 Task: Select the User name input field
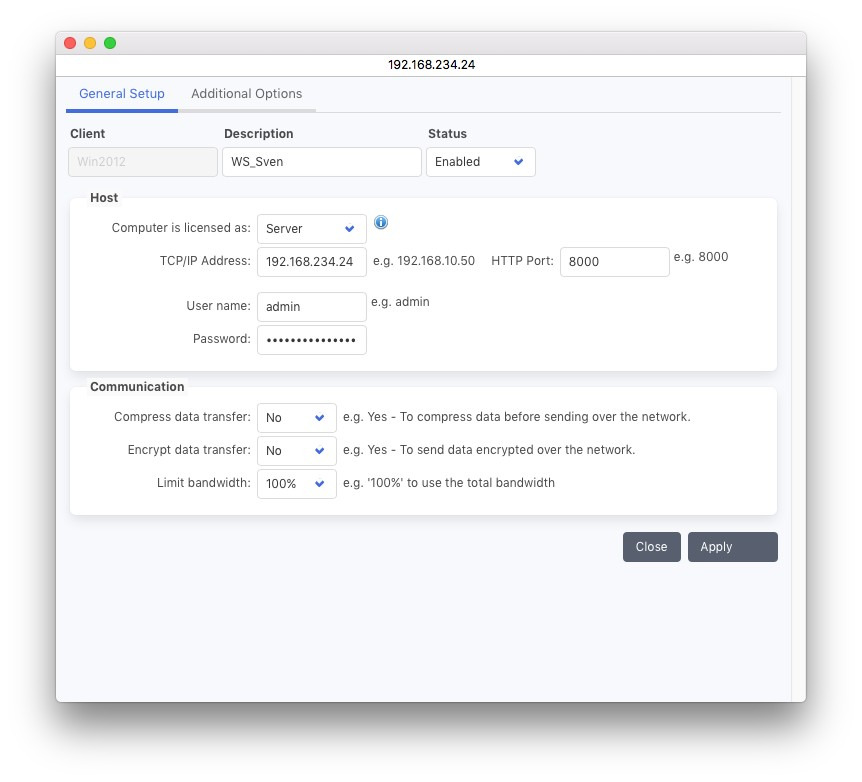(311, 307)
